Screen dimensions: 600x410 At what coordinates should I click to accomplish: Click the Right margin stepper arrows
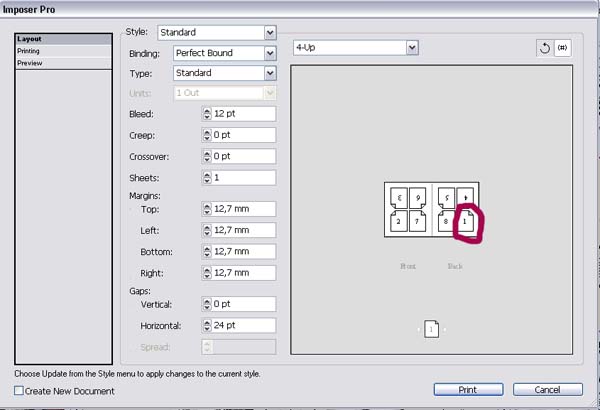pyautogui.click(x=207, y=273)
